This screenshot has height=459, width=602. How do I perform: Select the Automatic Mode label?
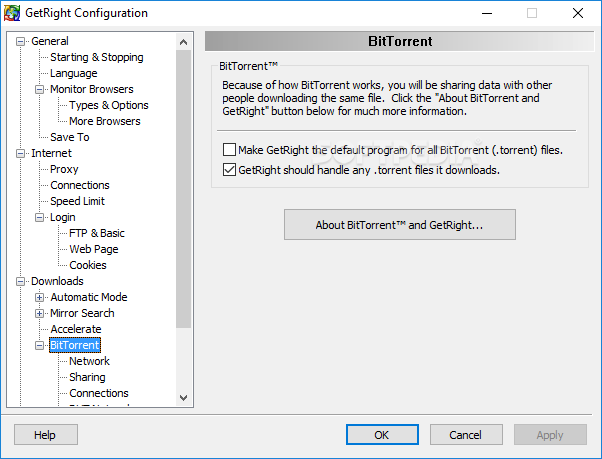tap(89, 297)
